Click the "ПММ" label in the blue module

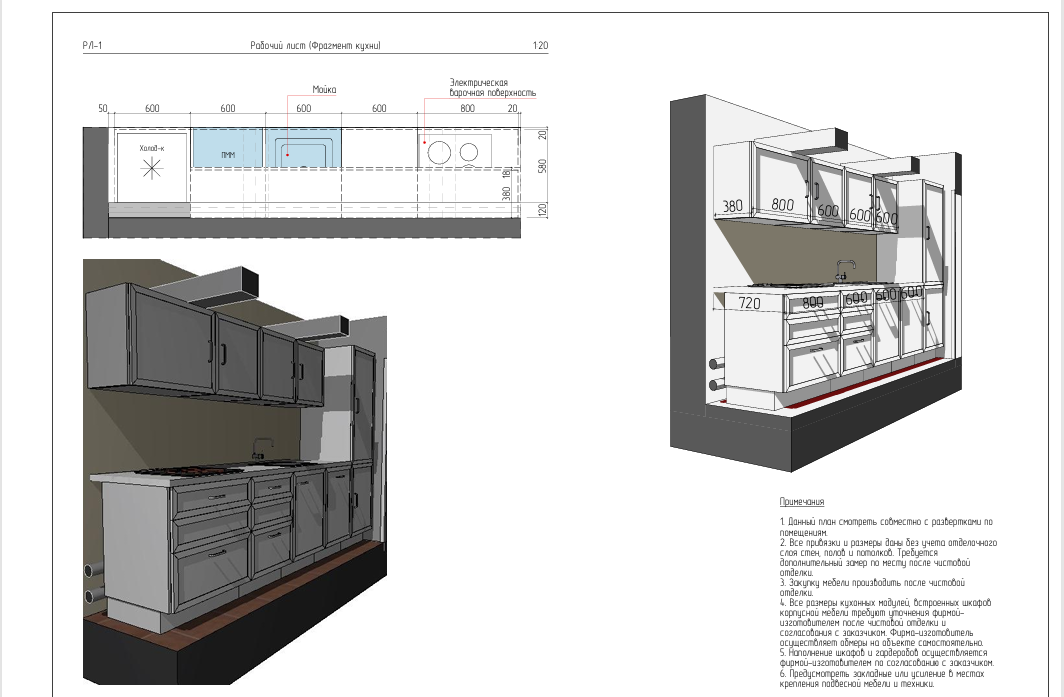(x=228, y=155)
